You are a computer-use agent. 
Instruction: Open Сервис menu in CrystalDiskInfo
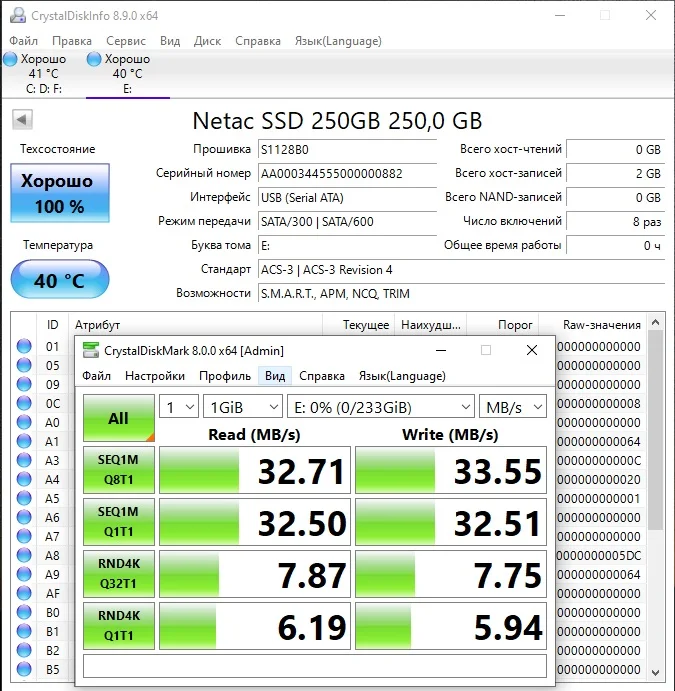click(126, 41)
